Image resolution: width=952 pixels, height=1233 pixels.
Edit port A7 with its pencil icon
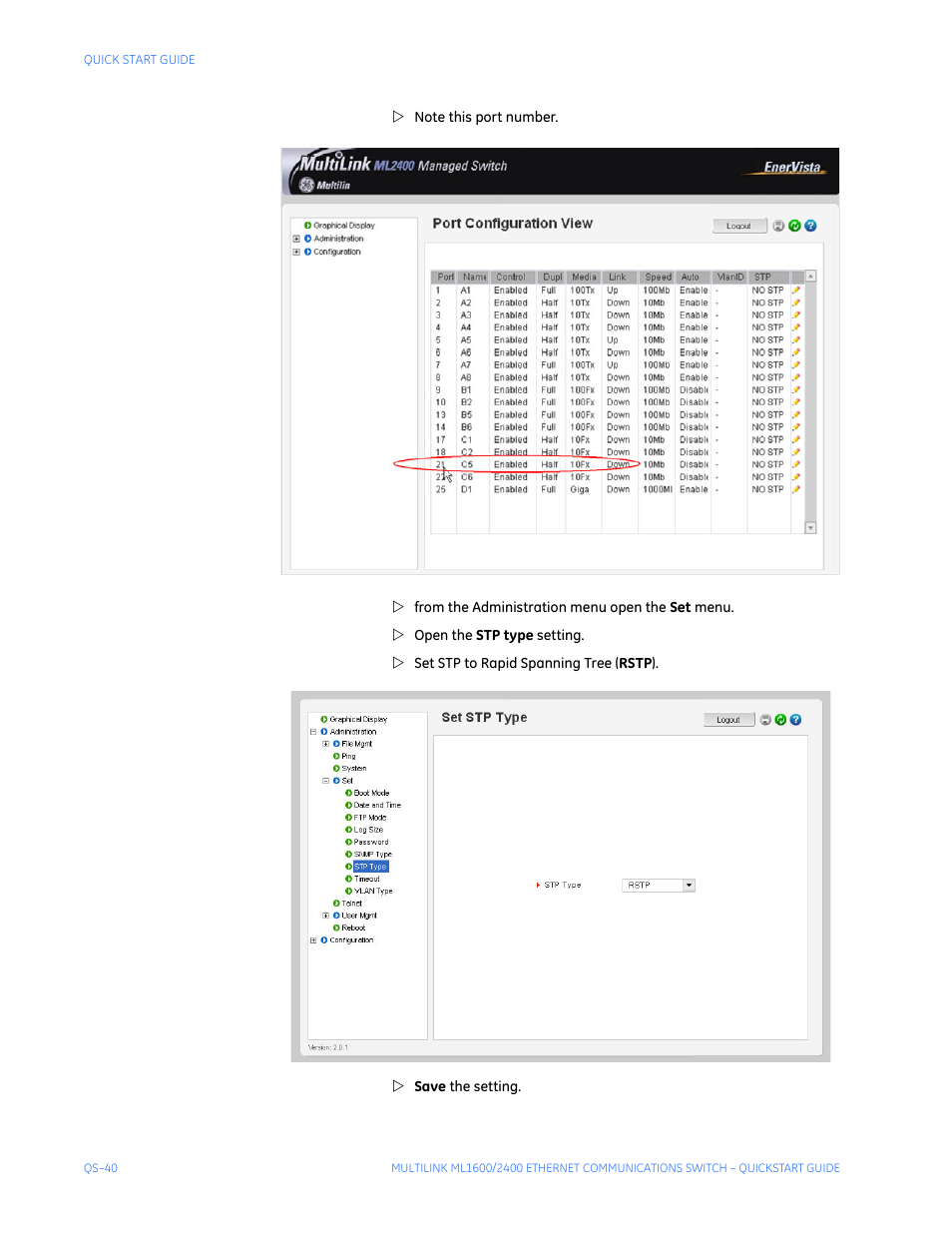pos(796,365)
